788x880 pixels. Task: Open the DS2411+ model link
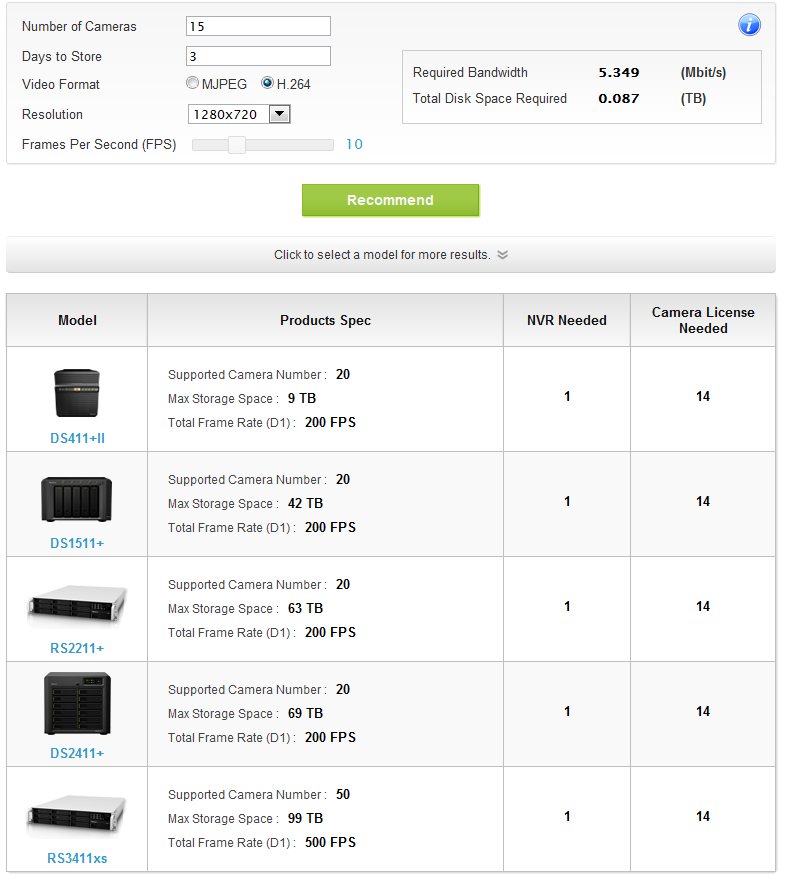77,753
